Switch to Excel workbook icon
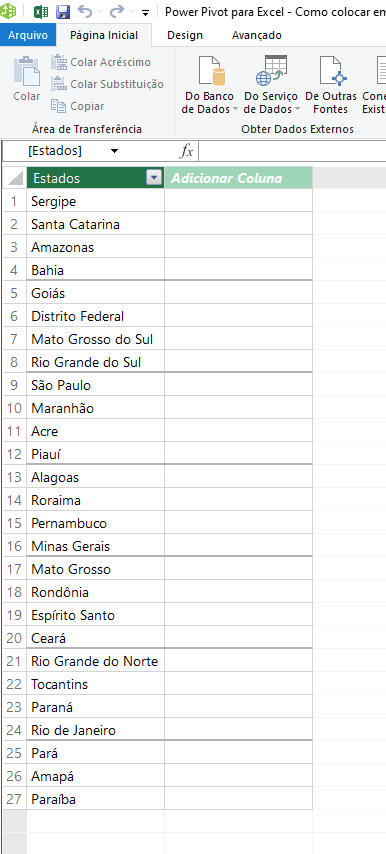 (x=41, y=12)
